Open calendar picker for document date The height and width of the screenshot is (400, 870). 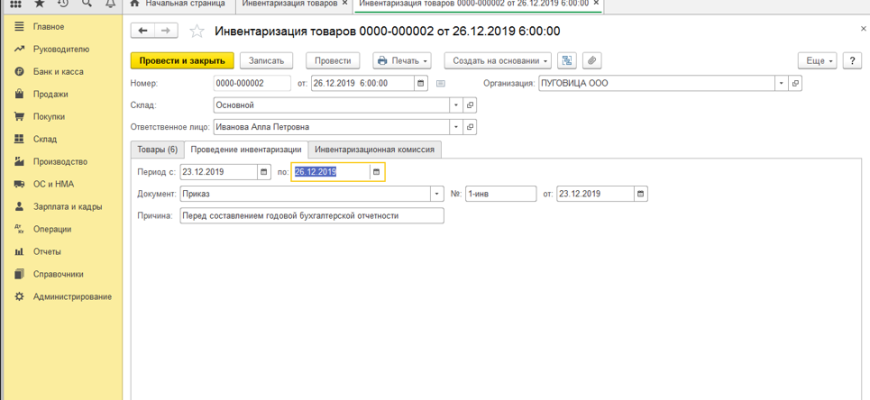tap(421, 83)
